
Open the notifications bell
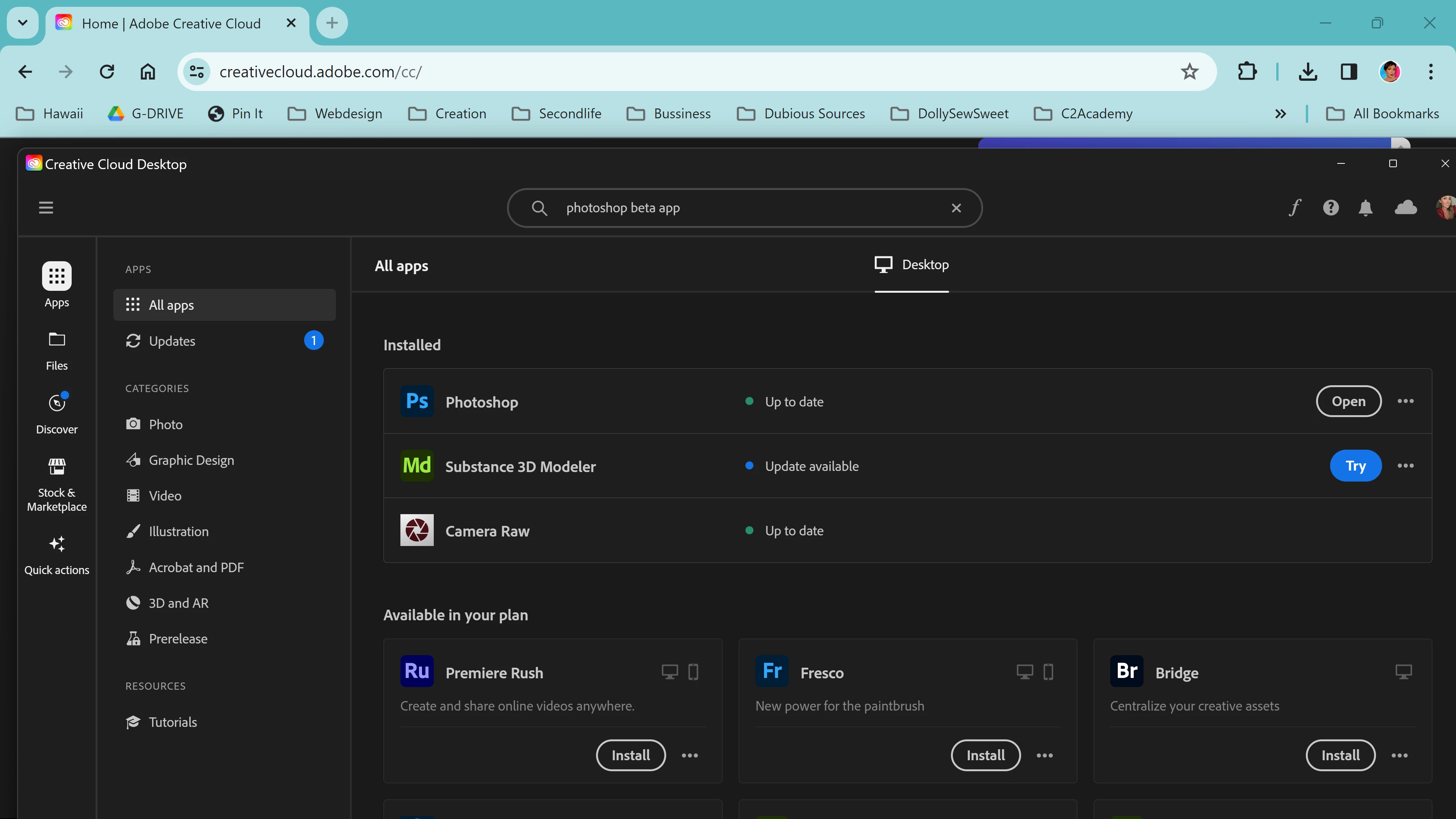1365,207
